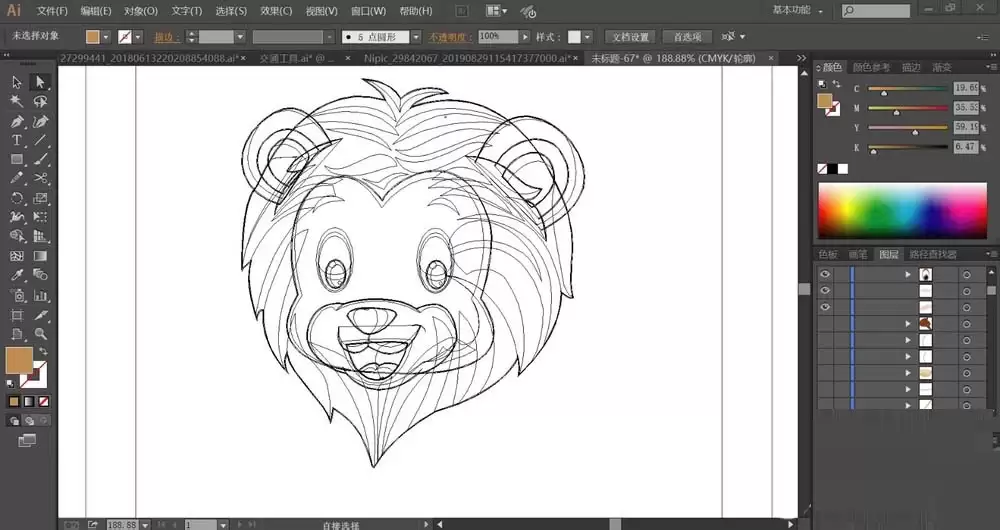
Task: Toggle visibility of the third layer
Action: 825,307
